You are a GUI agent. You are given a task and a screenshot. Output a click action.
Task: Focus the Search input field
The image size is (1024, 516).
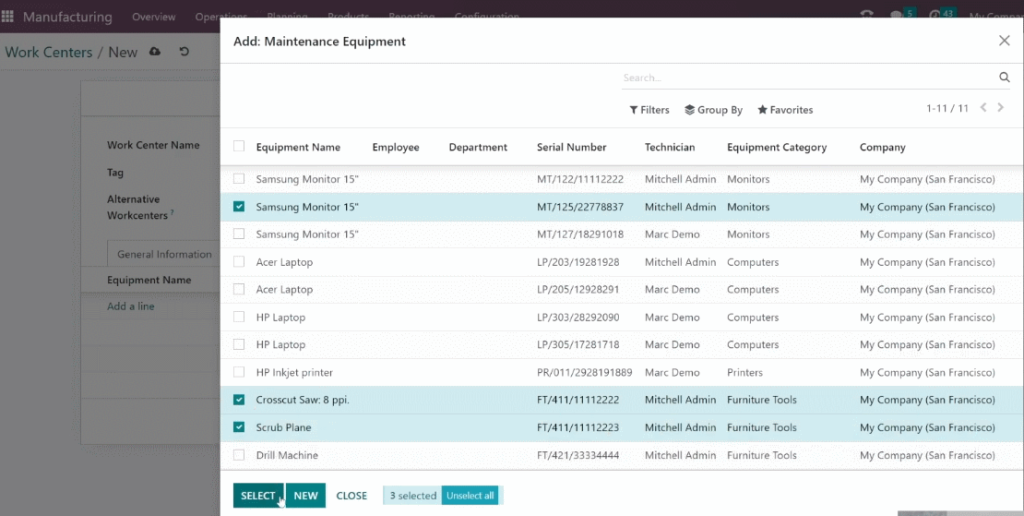pyautogui.click(x=808, y=78)
